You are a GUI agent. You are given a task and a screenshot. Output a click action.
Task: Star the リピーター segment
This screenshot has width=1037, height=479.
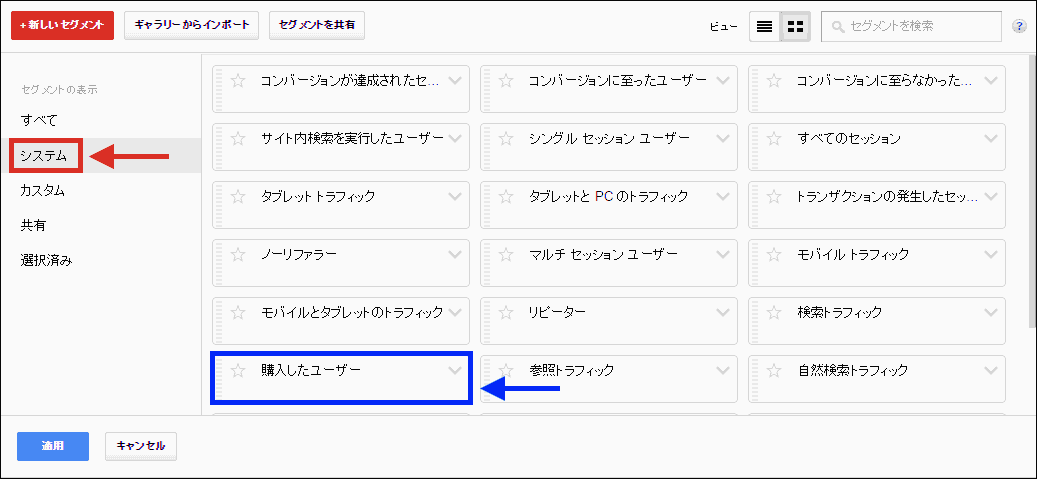(507, 312)
